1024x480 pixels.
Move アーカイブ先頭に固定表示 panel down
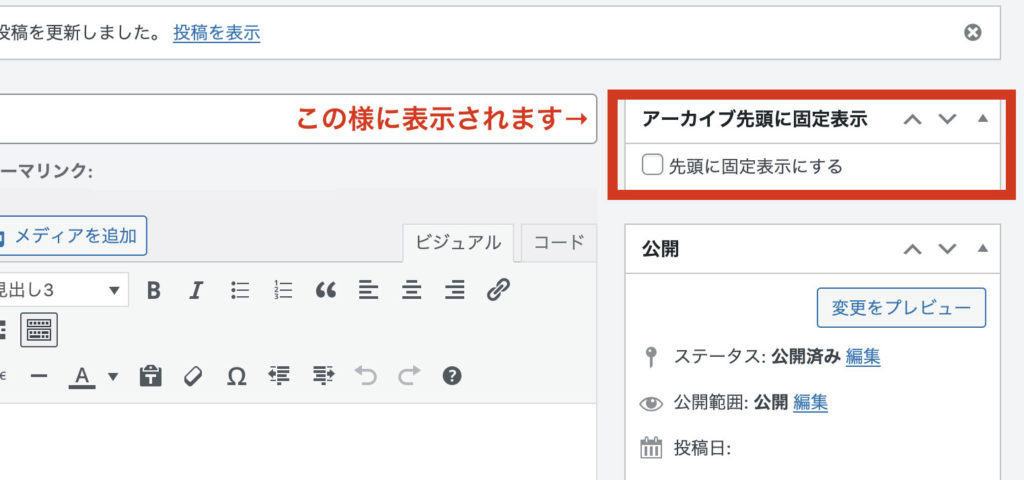(948, 120)
